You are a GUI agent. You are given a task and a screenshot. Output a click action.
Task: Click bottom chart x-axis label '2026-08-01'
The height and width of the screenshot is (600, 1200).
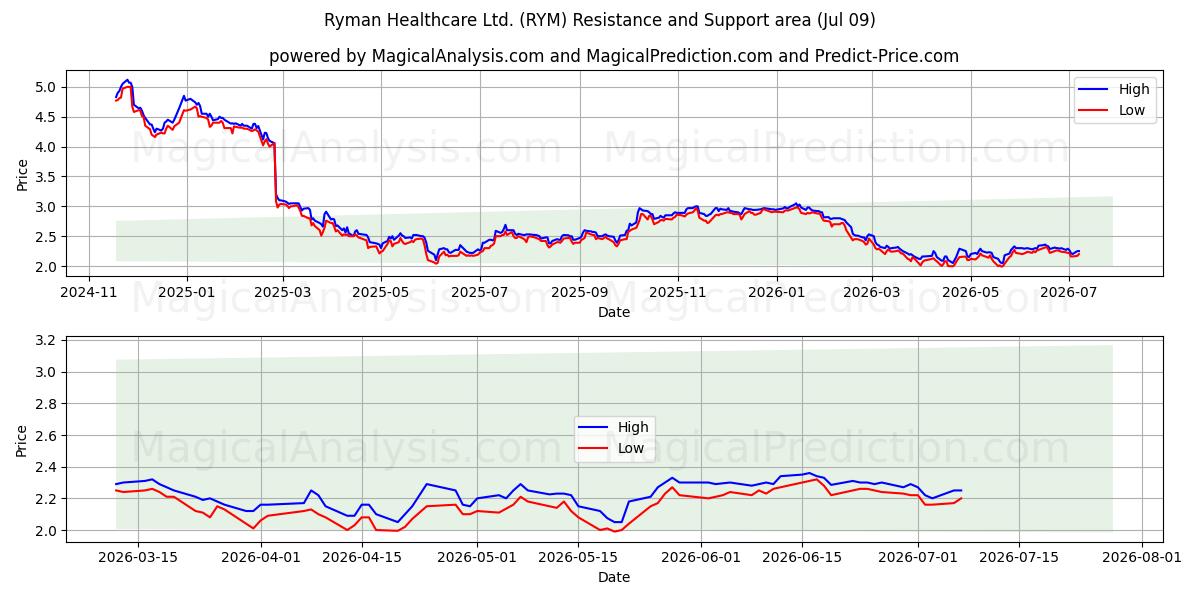tap(1142, 557)
